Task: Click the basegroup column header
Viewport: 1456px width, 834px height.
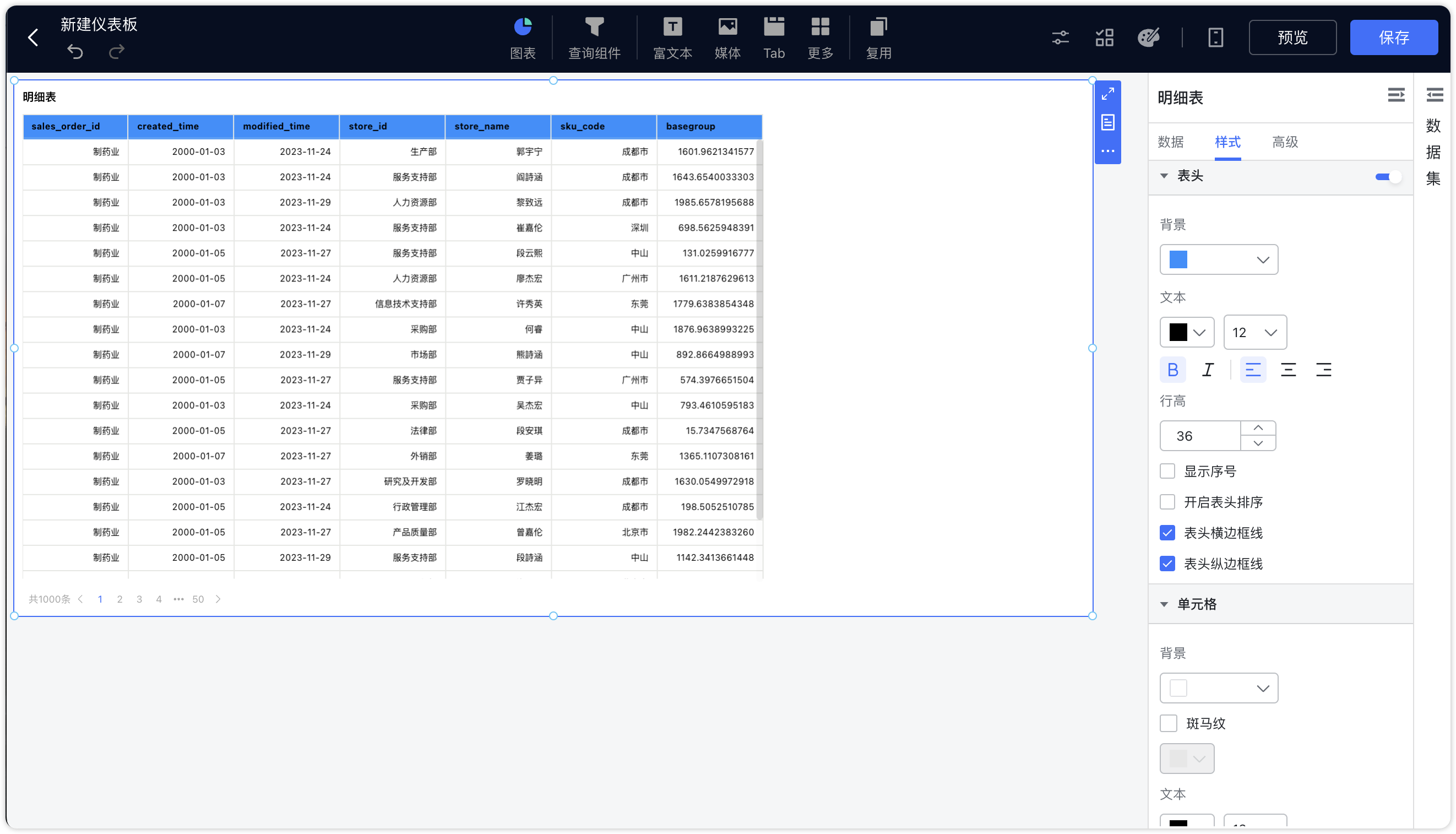Action: click(x=709, y=127)
